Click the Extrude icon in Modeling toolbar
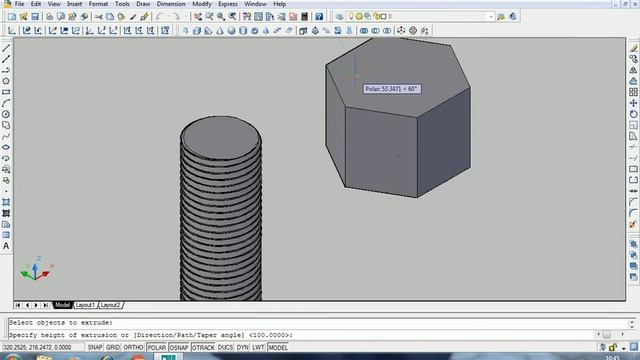The image size is (640, 360). (x=303, y=31)
